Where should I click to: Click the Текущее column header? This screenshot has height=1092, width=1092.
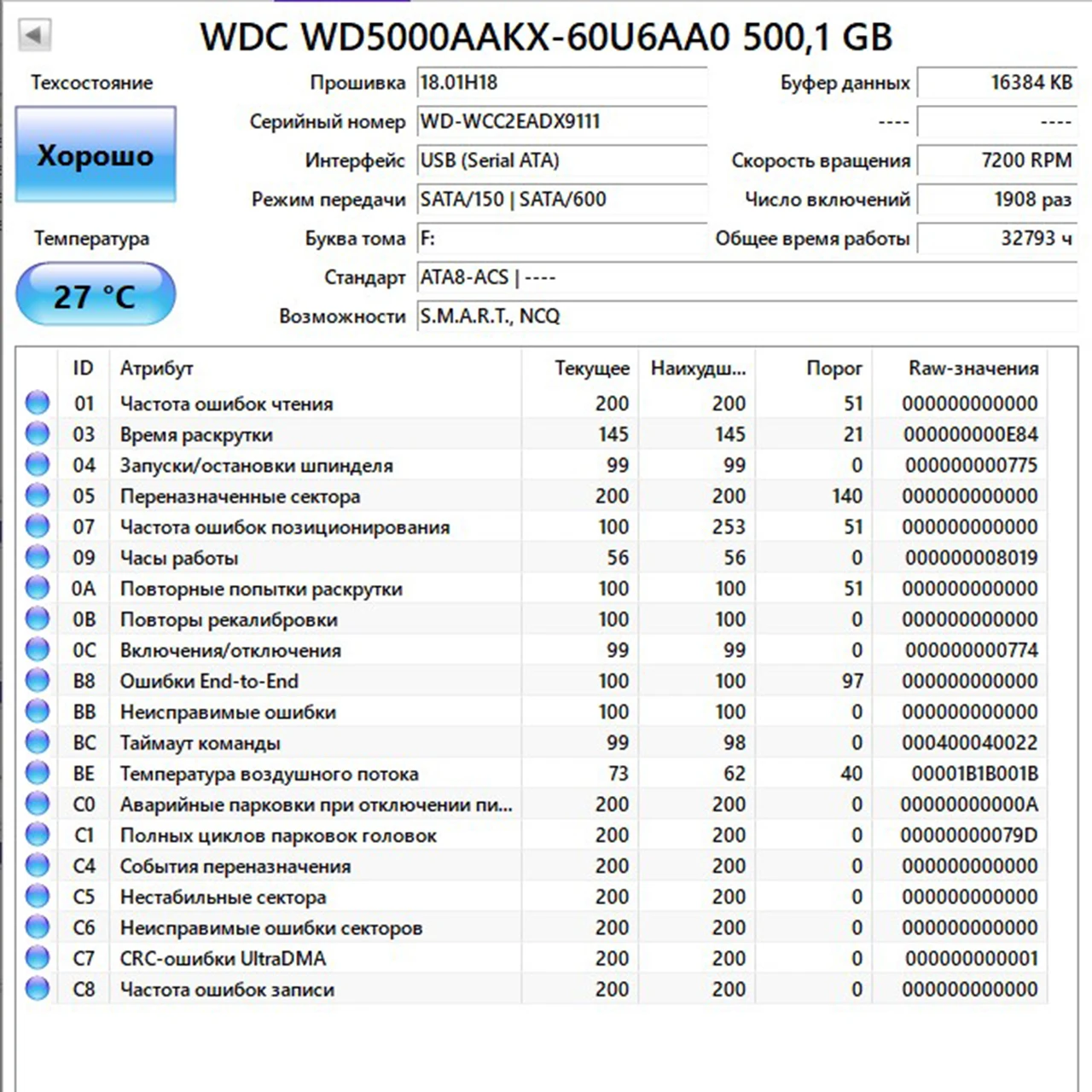pos(580,368)
